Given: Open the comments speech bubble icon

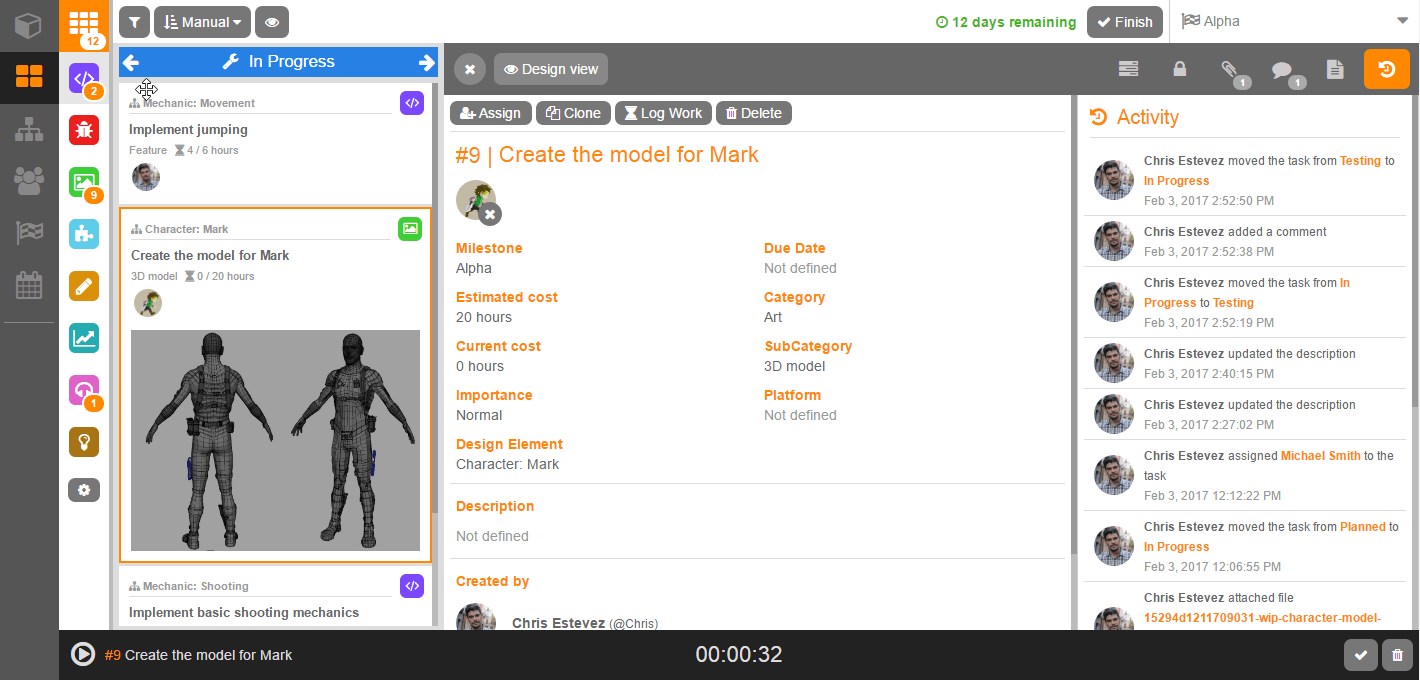Looking at the screenshot, I should tap(1282, 69).
